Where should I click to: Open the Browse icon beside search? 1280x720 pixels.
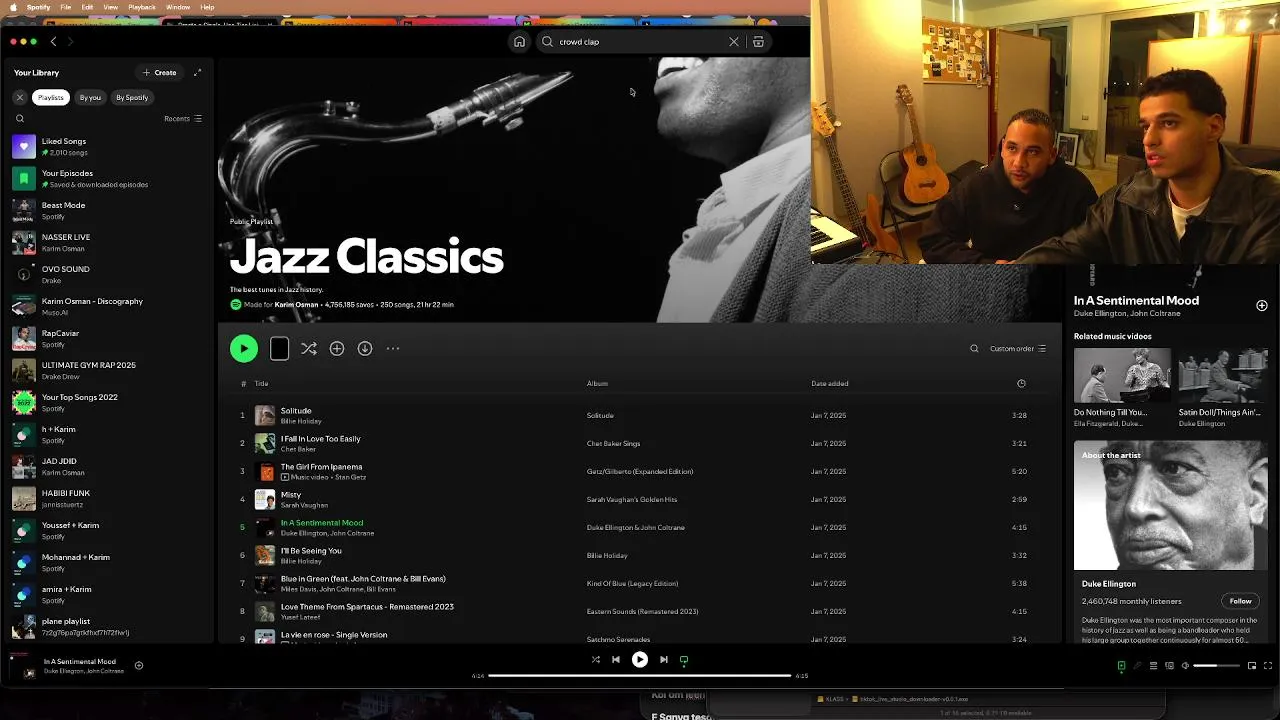(x=758, y=42)
